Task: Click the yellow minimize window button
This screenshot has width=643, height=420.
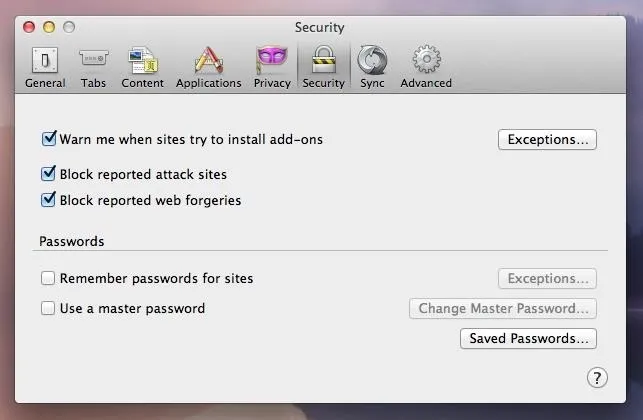Action: pyautogui.click(x=49, y=27)
